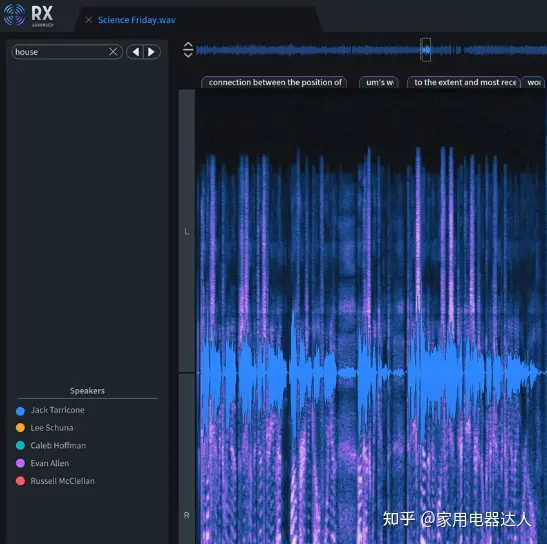This screenshot has width=547, height=544.
Task: Click Jack Tarricone's blue speaker dot
Action: coord(20,411)
